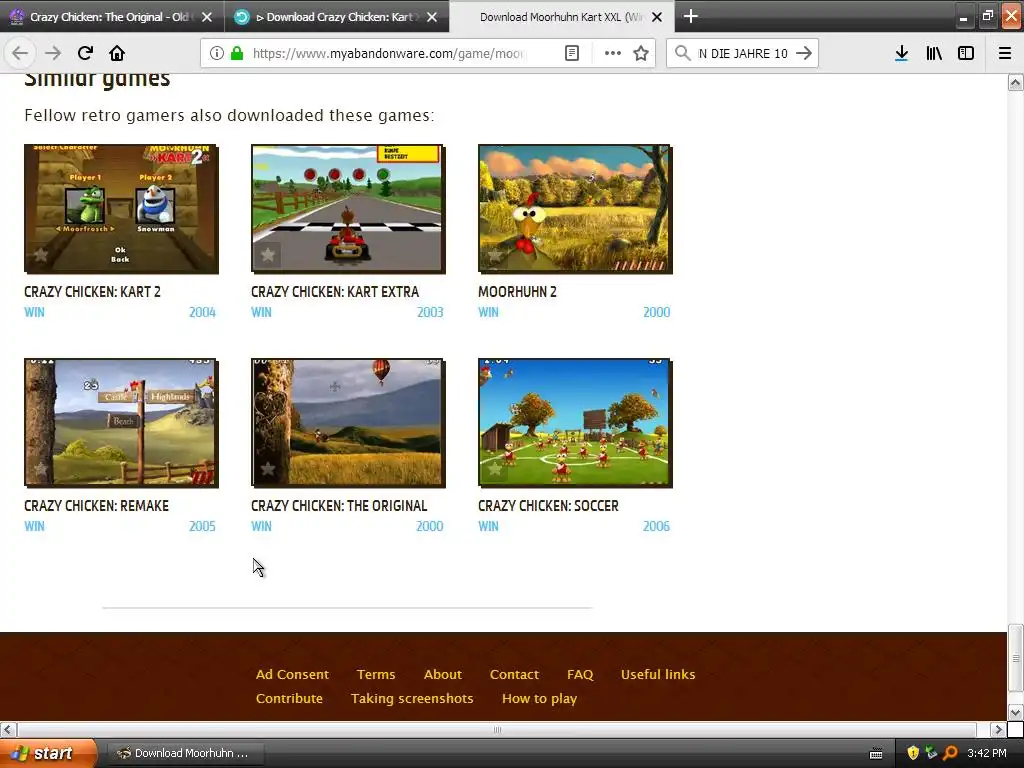This screenshot has height=768, width=1024.
Task: Open the Contribute footer link
Action: pyautogui.click(x=289, y=699)
